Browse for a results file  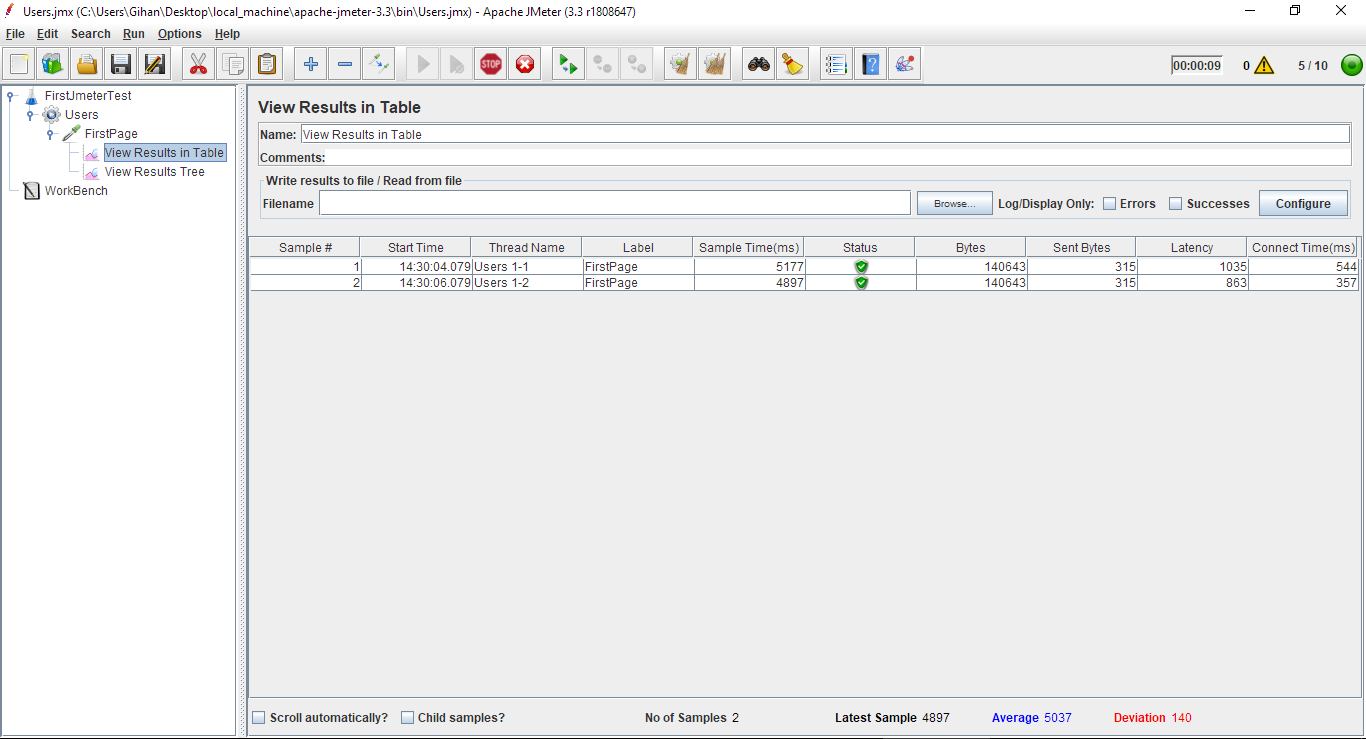[953, 203]
